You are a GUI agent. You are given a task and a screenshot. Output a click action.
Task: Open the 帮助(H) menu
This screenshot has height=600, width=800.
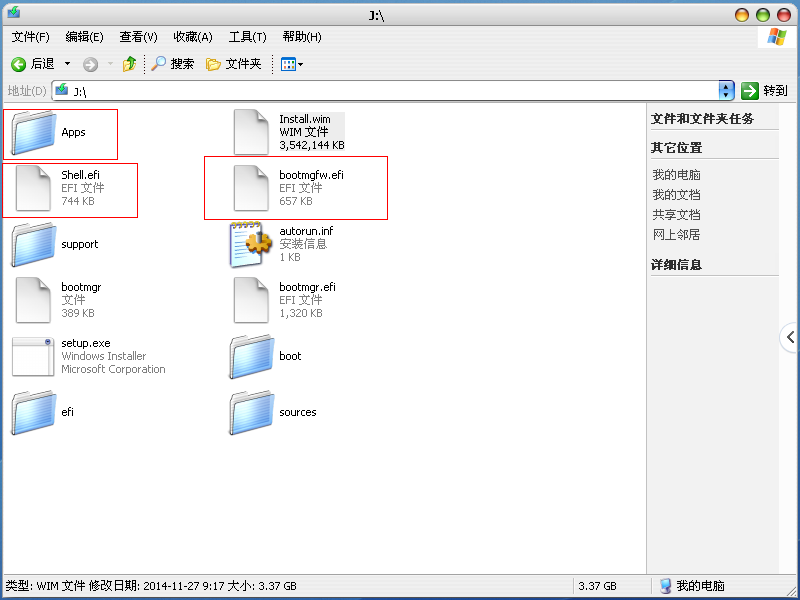301,37
